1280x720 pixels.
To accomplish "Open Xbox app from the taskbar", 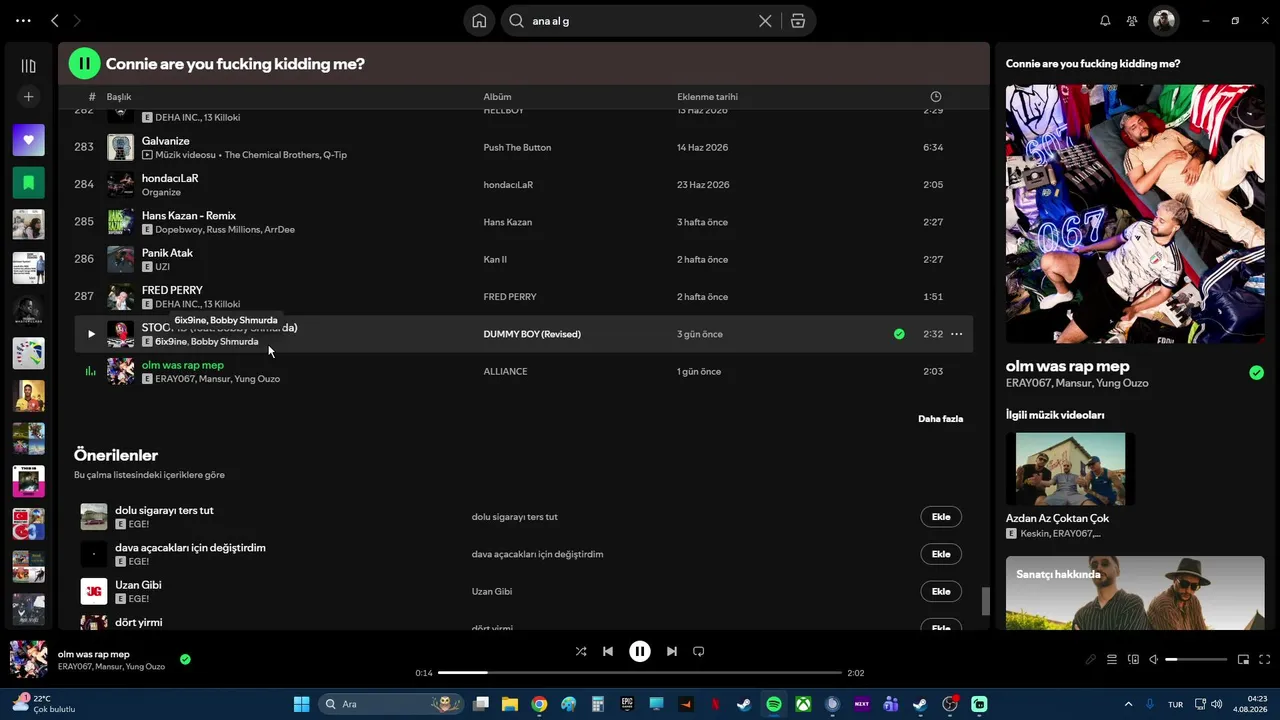I will click(803, 704).
